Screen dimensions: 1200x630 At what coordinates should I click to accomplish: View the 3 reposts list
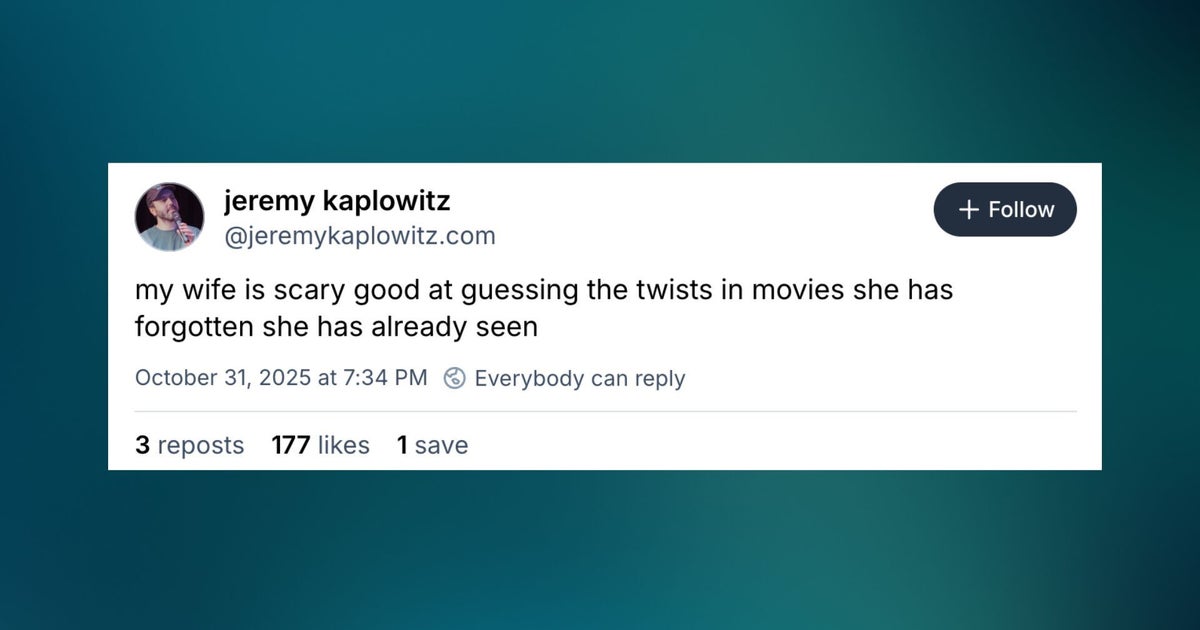[190, 445]
